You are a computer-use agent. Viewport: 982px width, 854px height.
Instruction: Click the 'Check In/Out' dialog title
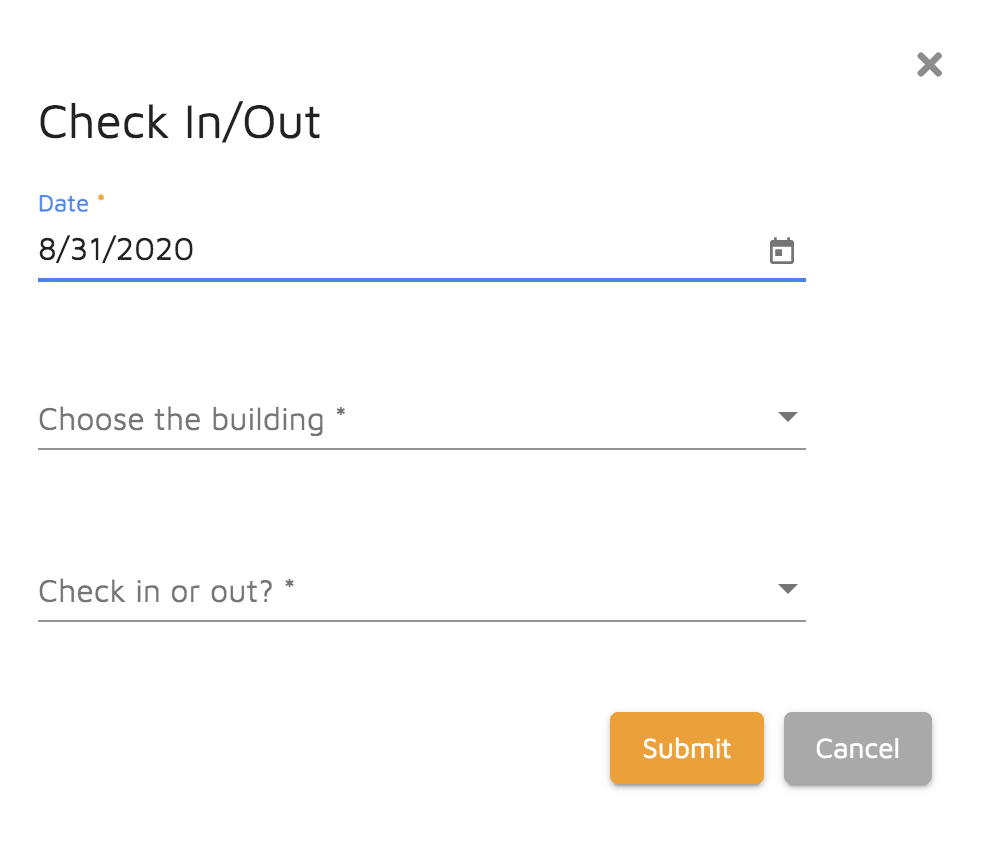pyautogui.click(x=179, y=121)
